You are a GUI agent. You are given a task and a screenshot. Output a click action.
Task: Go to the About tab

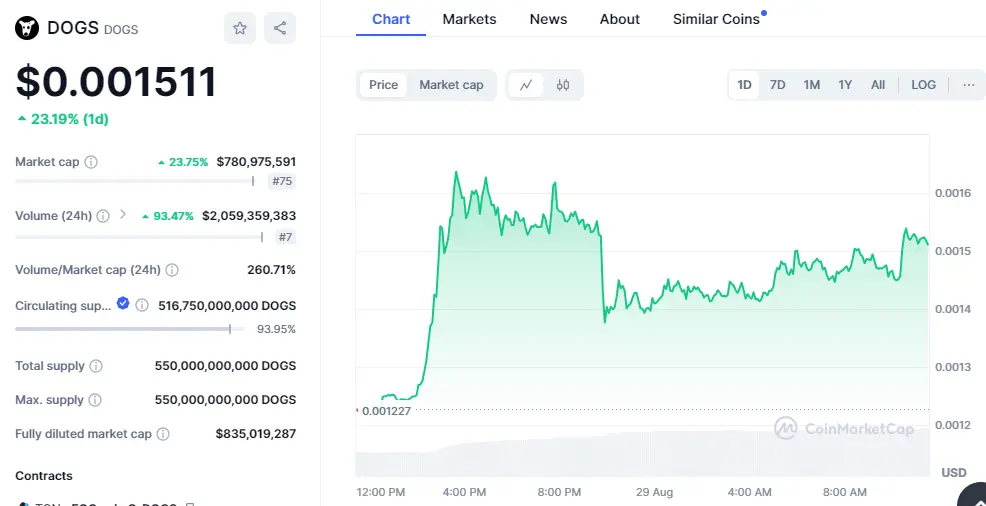619,19
